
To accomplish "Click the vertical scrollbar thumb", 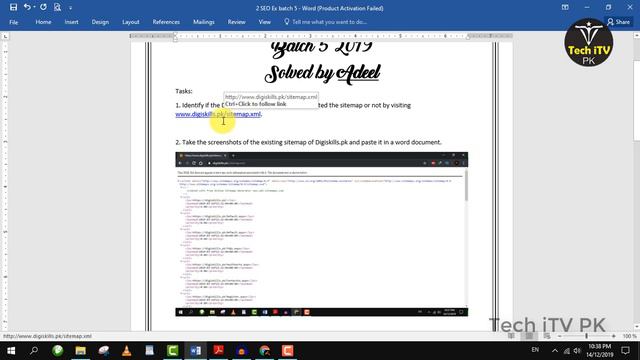I will 636,100.
